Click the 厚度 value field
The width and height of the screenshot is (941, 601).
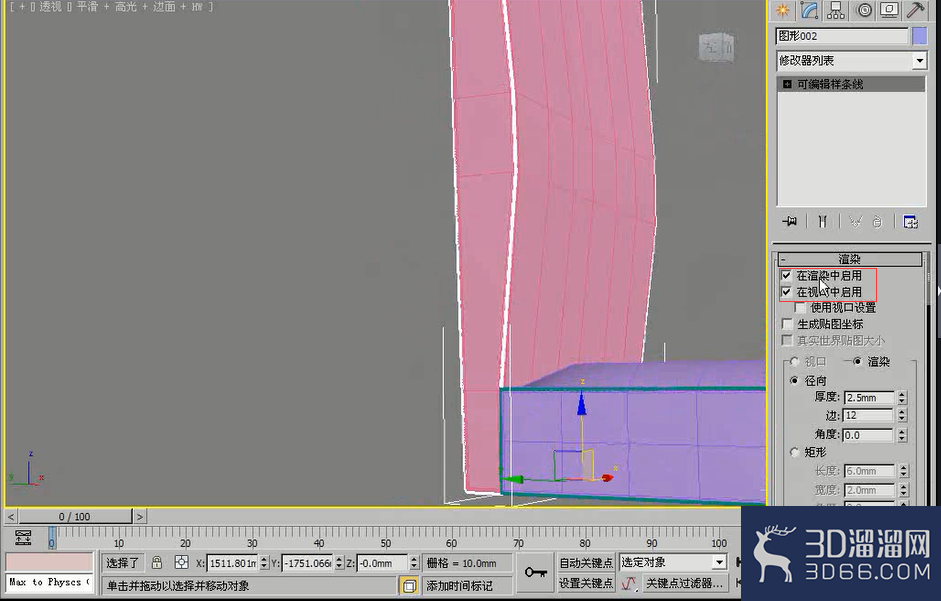[869, 397]
